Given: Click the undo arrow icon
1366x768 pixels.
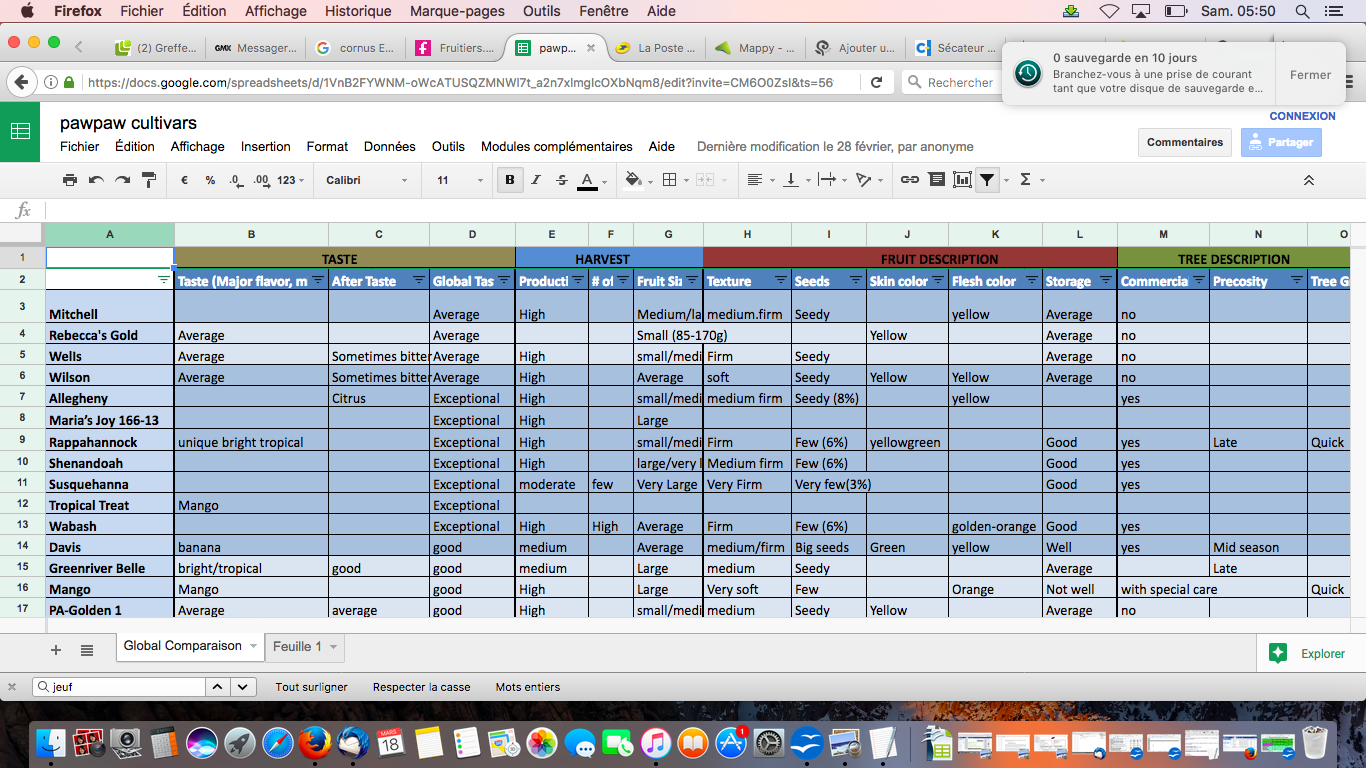Looking at the screenshot, I should [96, 180].
